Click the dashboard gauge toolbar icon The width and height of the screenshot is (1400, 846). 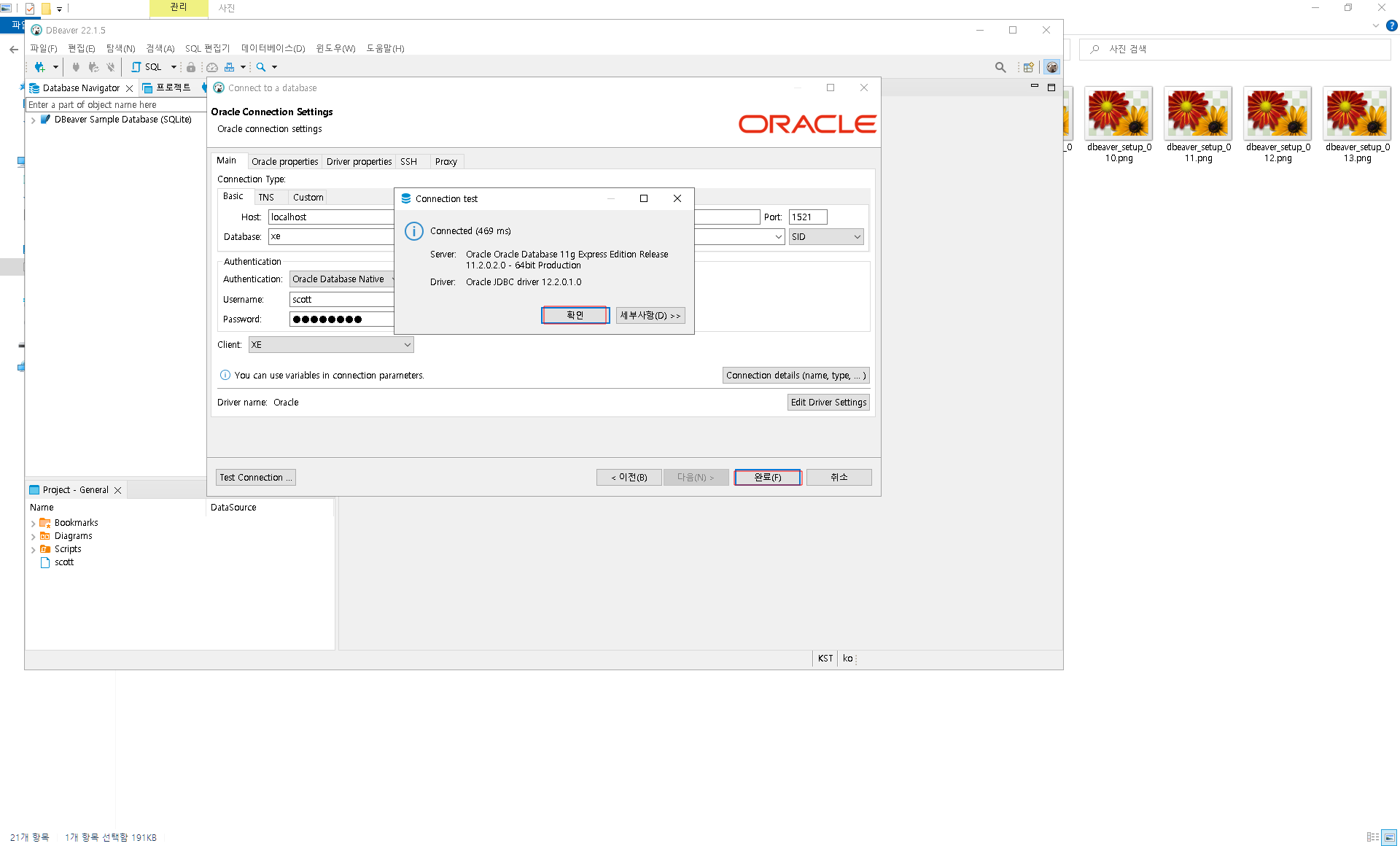[212, 67]
